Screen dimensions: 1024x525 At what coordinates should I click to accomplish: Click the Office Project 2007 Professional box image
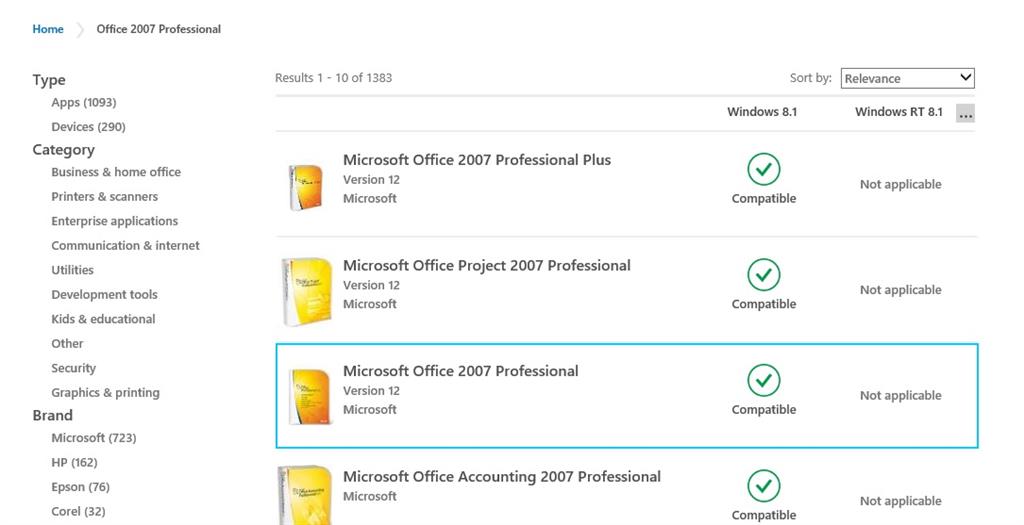pyautogui.click(x=307, y=292)
